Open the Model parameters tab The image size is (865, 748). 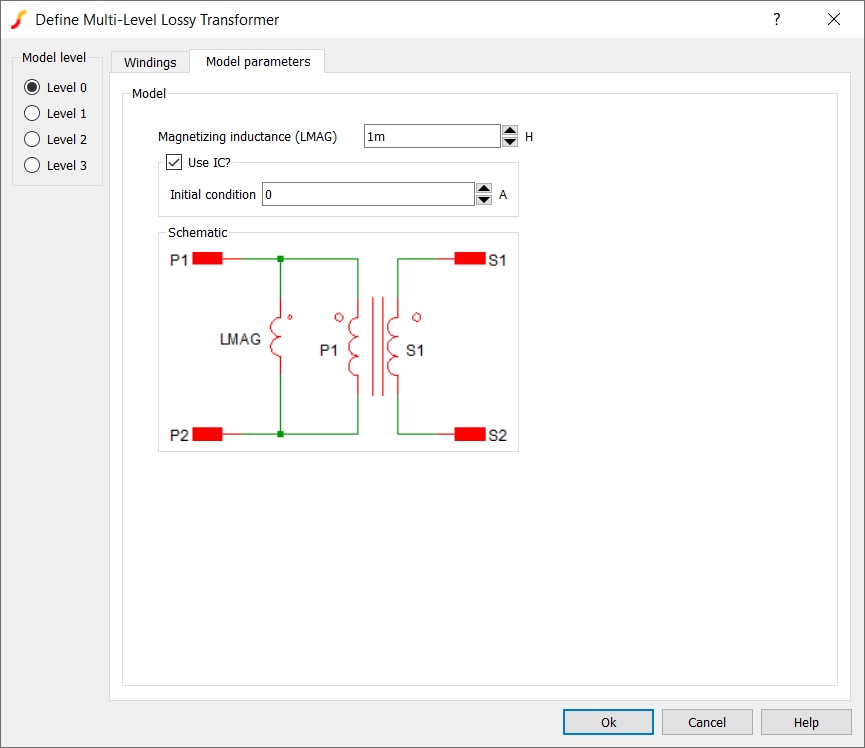point(258,61)
